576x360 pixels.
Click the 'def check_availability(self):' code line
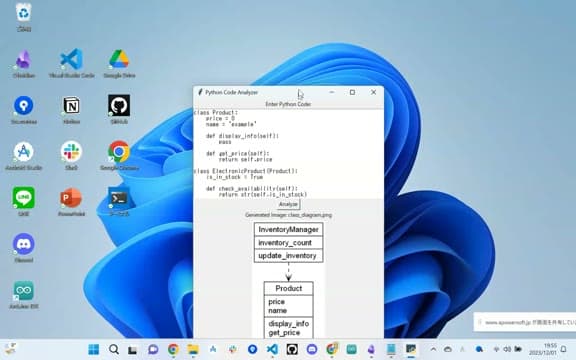click(x=252, y=189)
